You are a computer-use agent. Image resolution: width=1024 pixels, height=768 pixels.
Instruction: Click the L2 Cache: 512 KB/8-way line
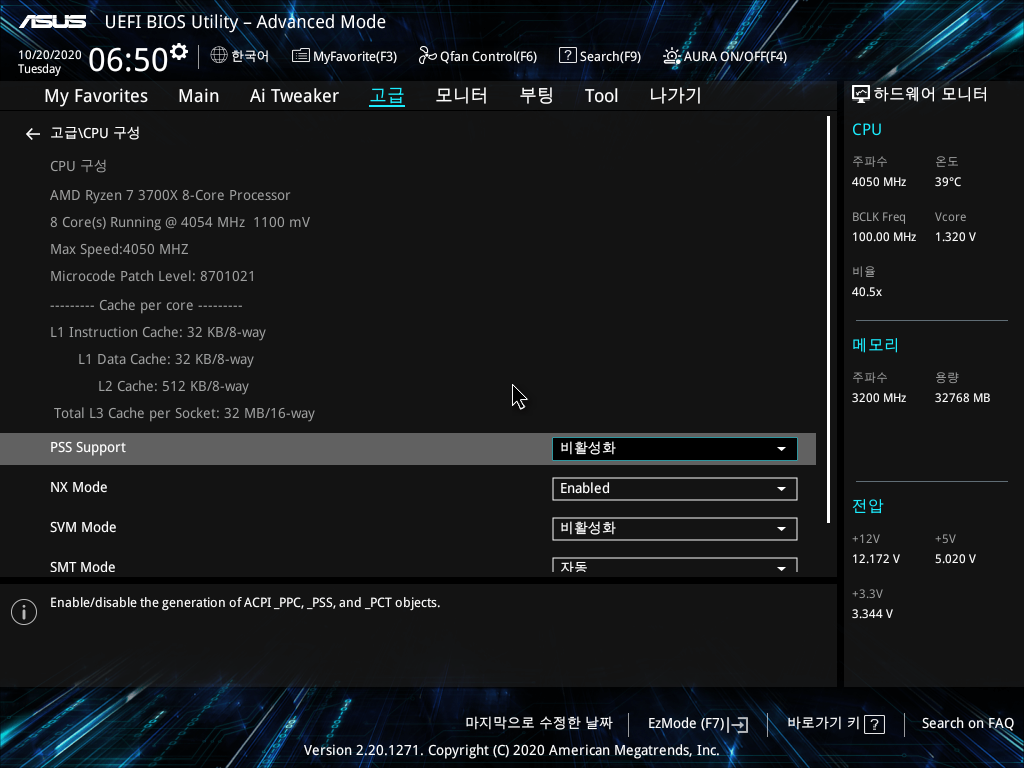(x=173, y=387)
